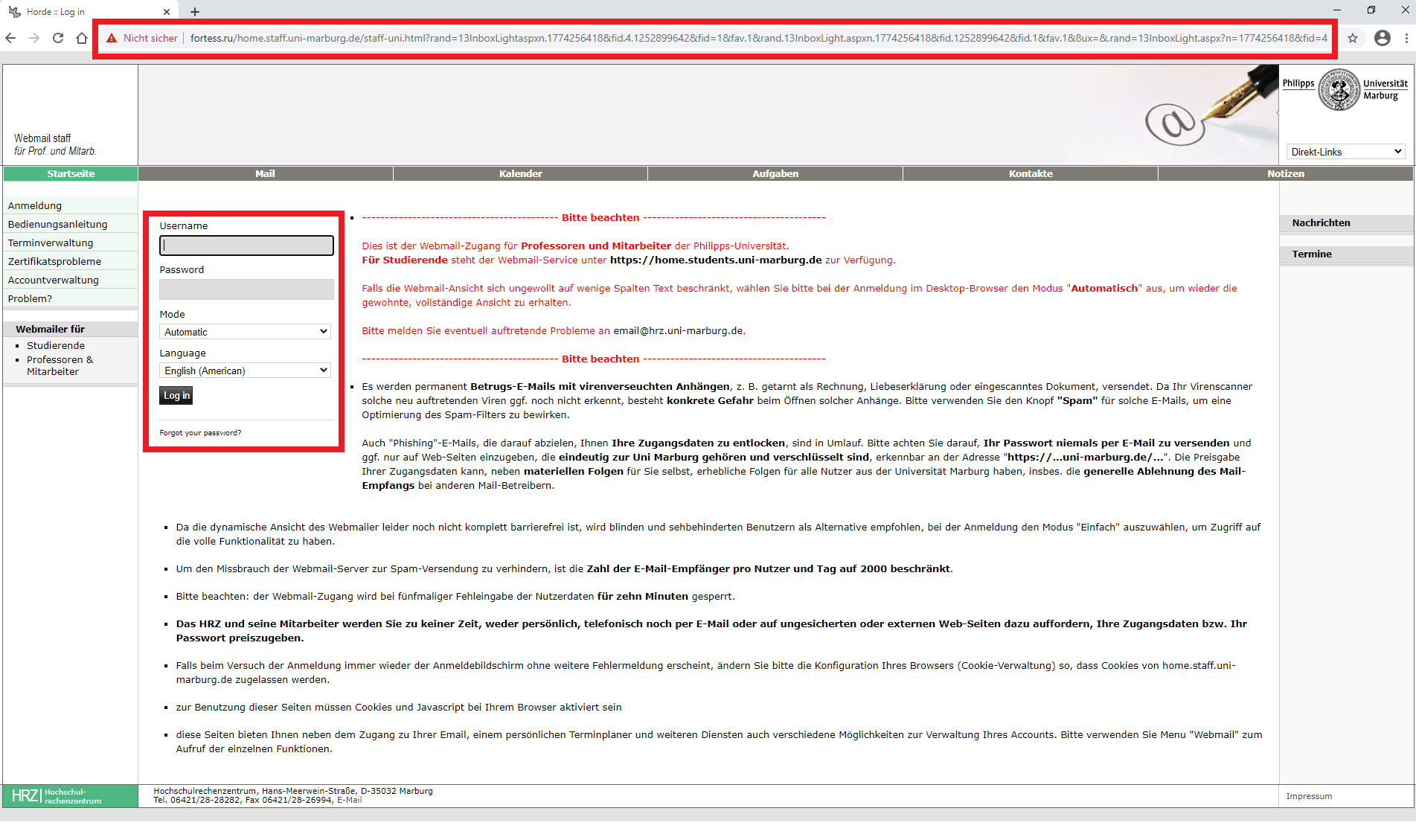
Task: Expand the Mode dropdown set to Automatic
Action: [x=245, y=332]
